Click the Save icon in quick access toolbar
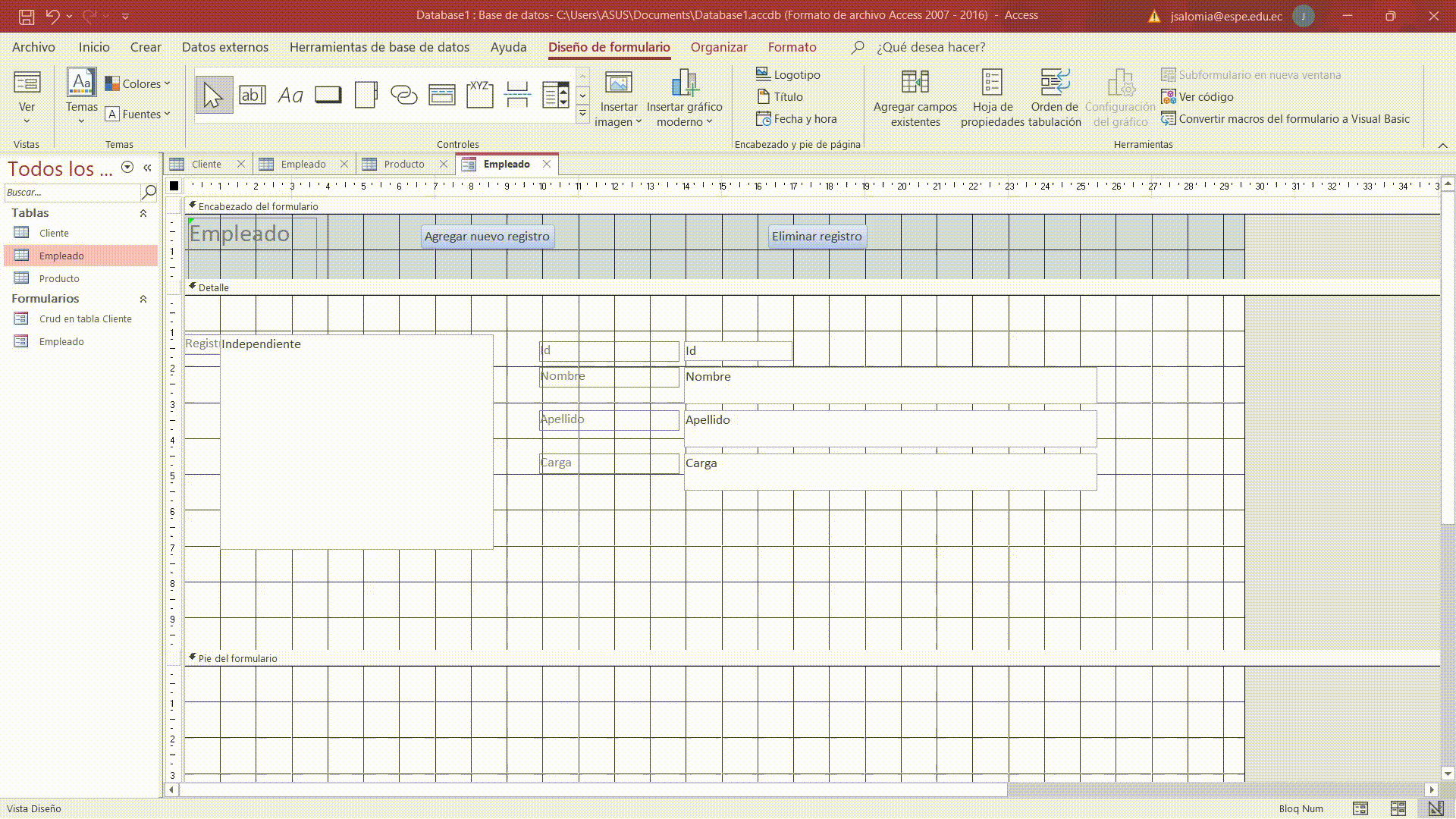This screenshot has width=1456, height=819. click(x=27, y=16)
